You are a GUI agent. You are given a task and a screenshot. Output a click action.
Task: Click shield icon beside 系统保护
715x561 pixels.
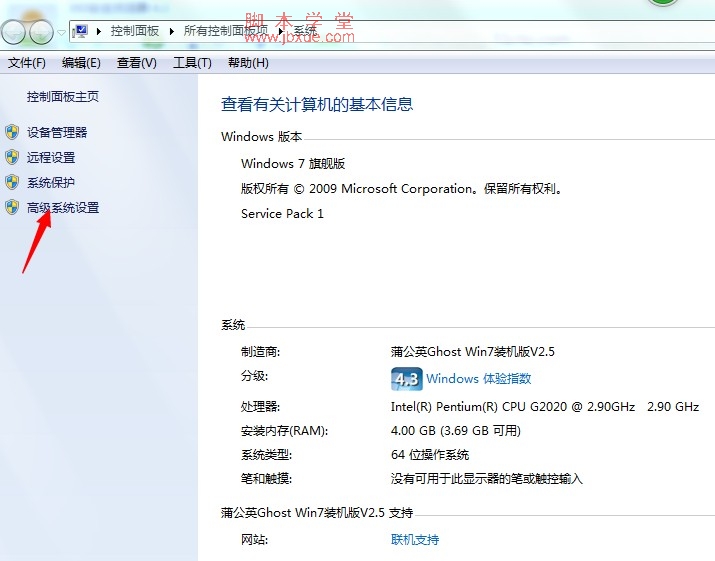pyautogui.click(x=12, y=182)
